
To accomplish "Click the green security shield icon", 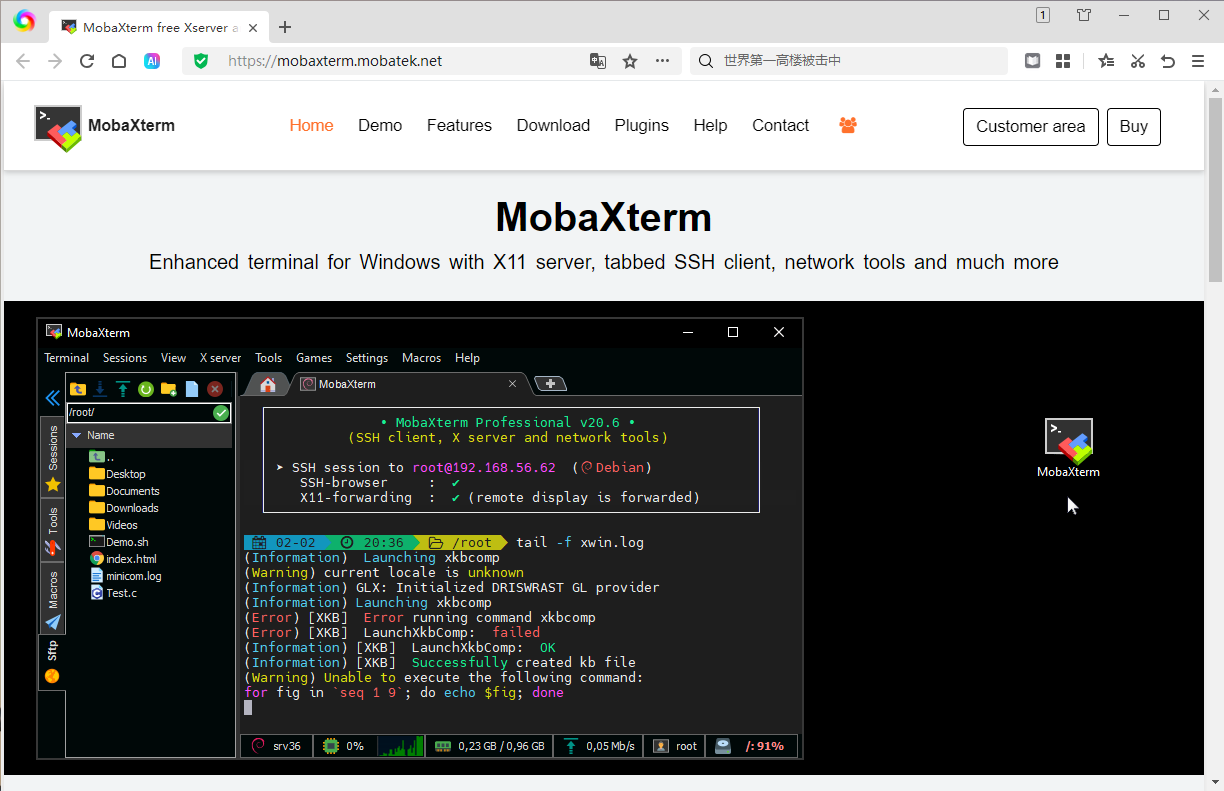I will 201,61.
